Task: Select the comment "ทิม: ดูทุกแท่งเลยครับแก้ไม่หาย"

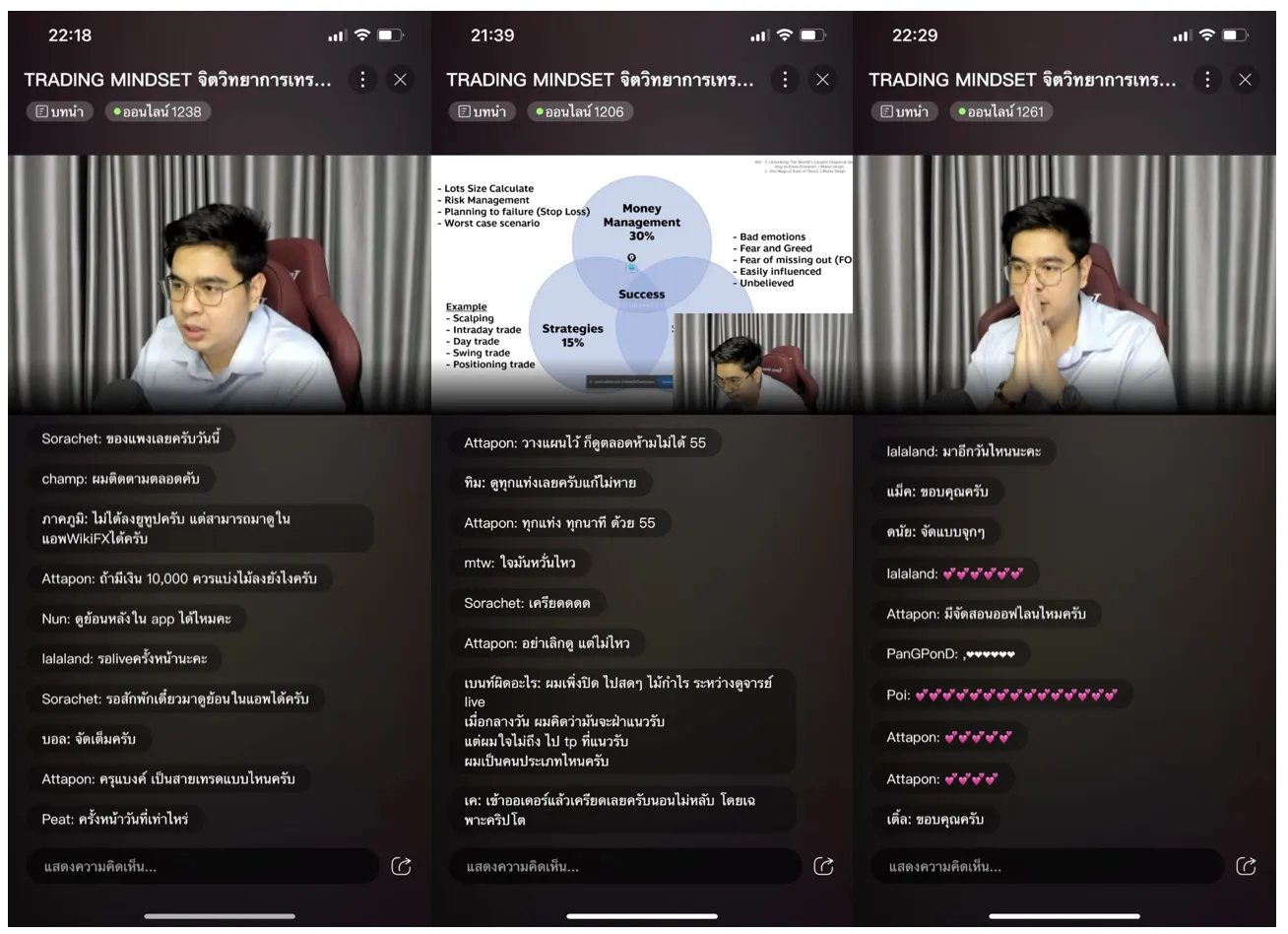Action: click(x=550, y=483)
